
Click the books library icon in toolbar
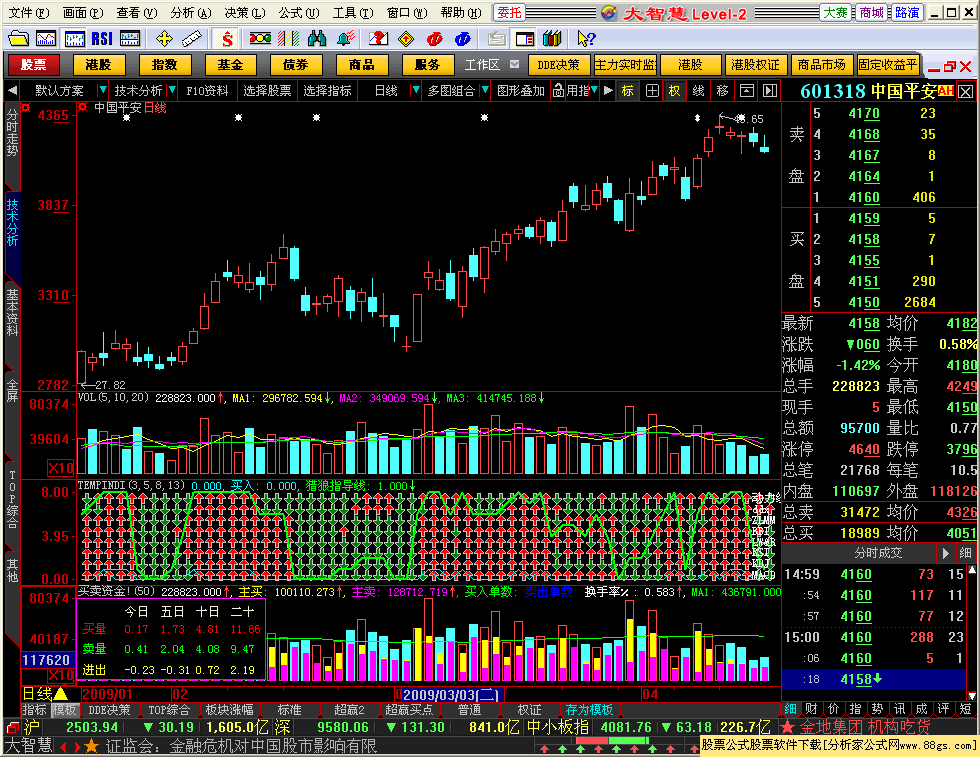[x=552, y=39]
